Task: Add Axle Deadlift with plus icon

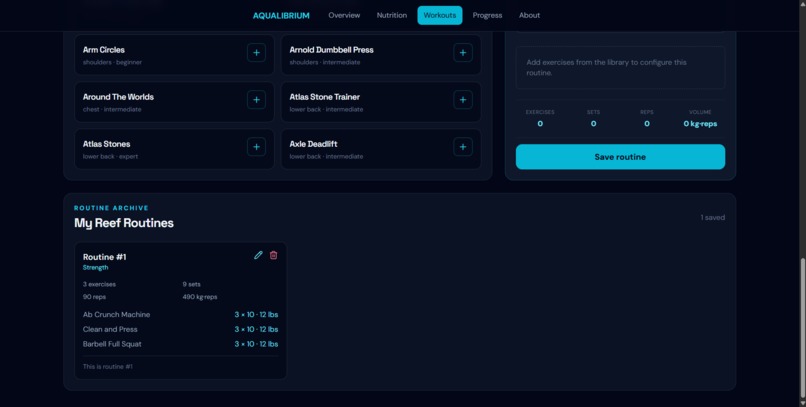Action: (x=463, y=147)
